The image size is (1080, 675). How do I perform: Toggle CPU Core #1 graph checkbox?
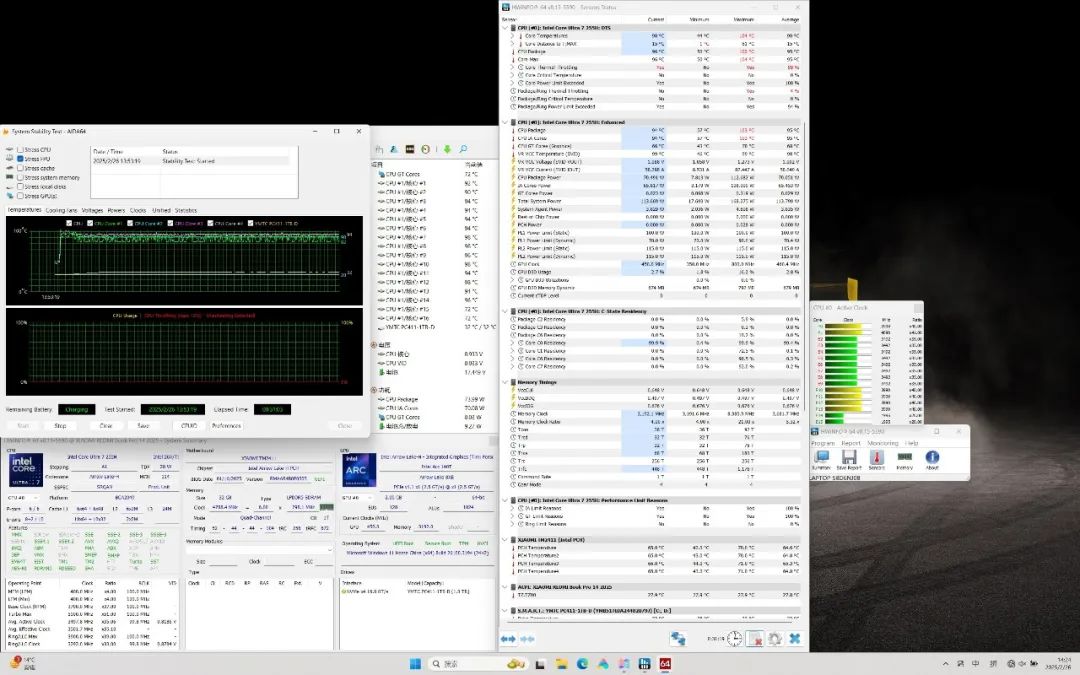point(90,223)
